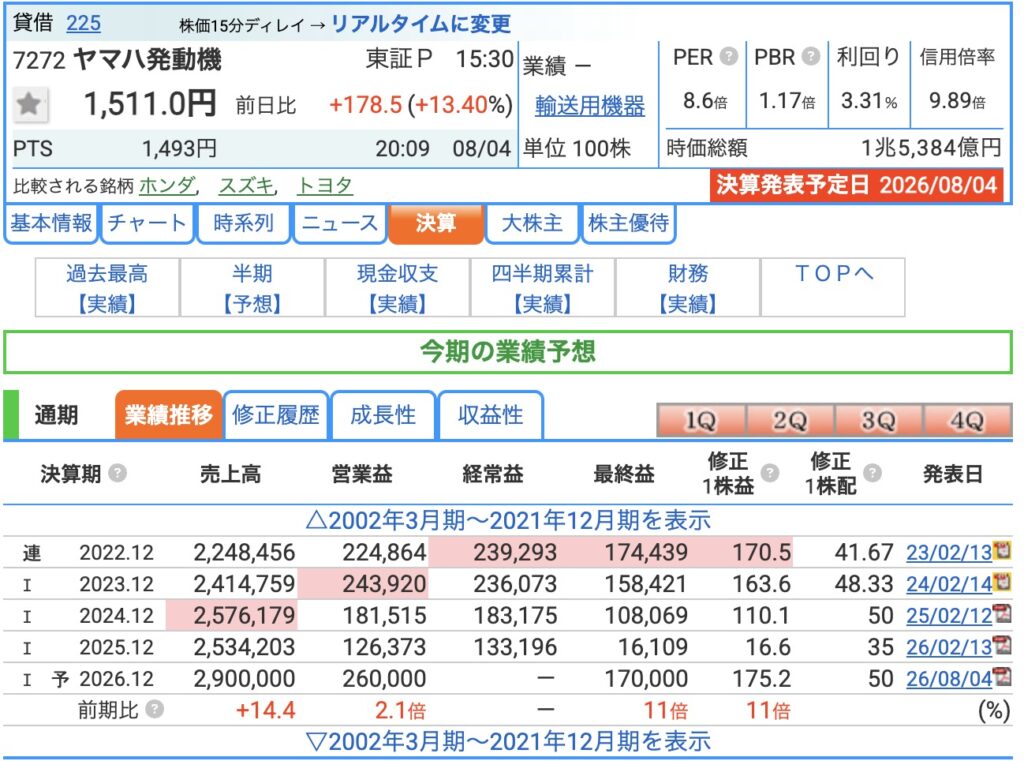
Task: Toggle the 3Q quarter button
Action: pyautogui.click(x=878, y=420)
